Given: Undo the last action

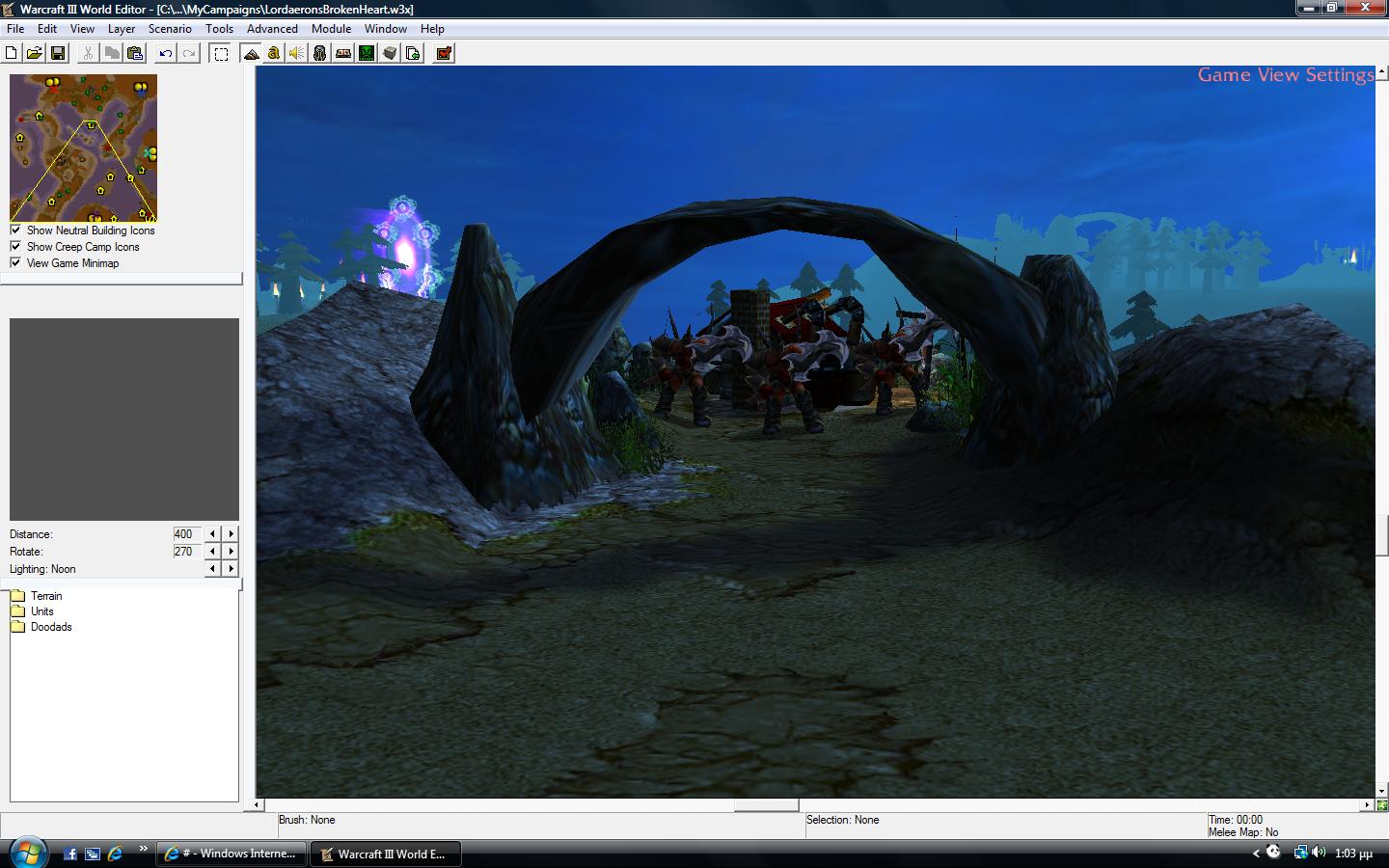Looking at the screenshot, I should pos(166,53).
